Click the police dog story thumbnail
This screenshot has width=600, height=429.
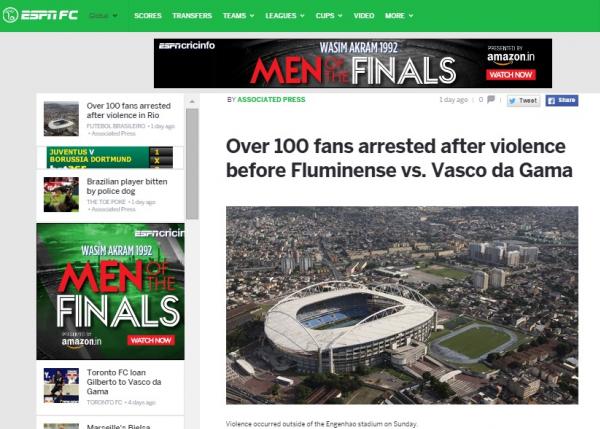61,194
